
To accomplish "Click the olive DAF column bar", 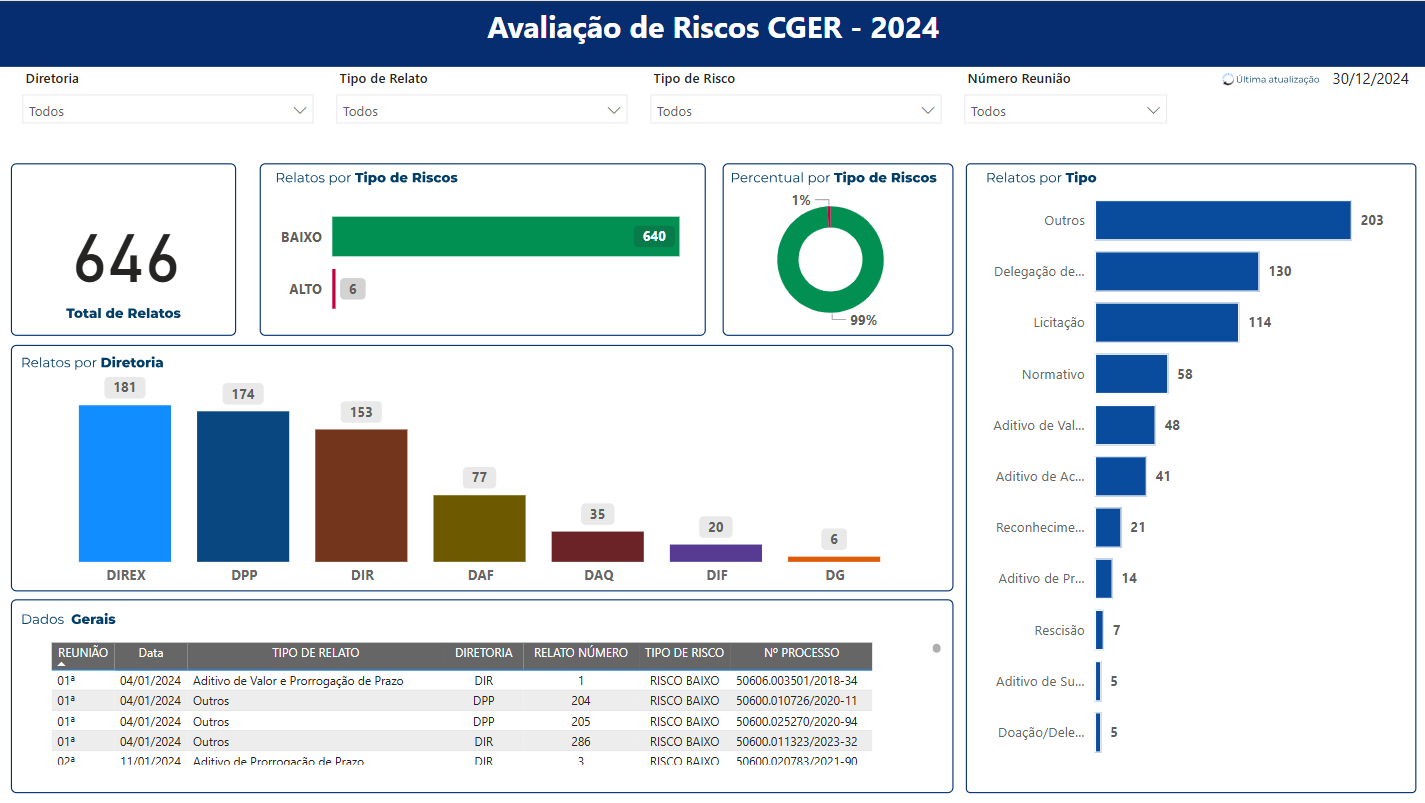I will [x=479, y=528].
